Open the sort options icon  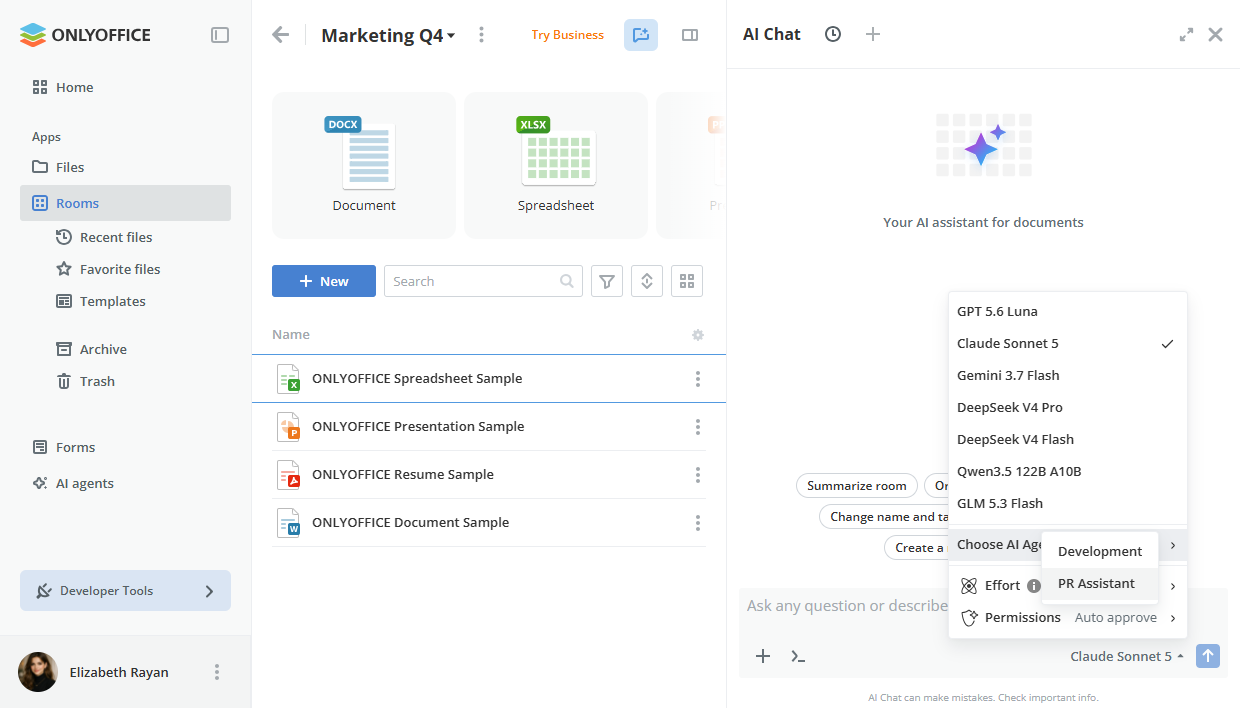[x=647, y=281]
